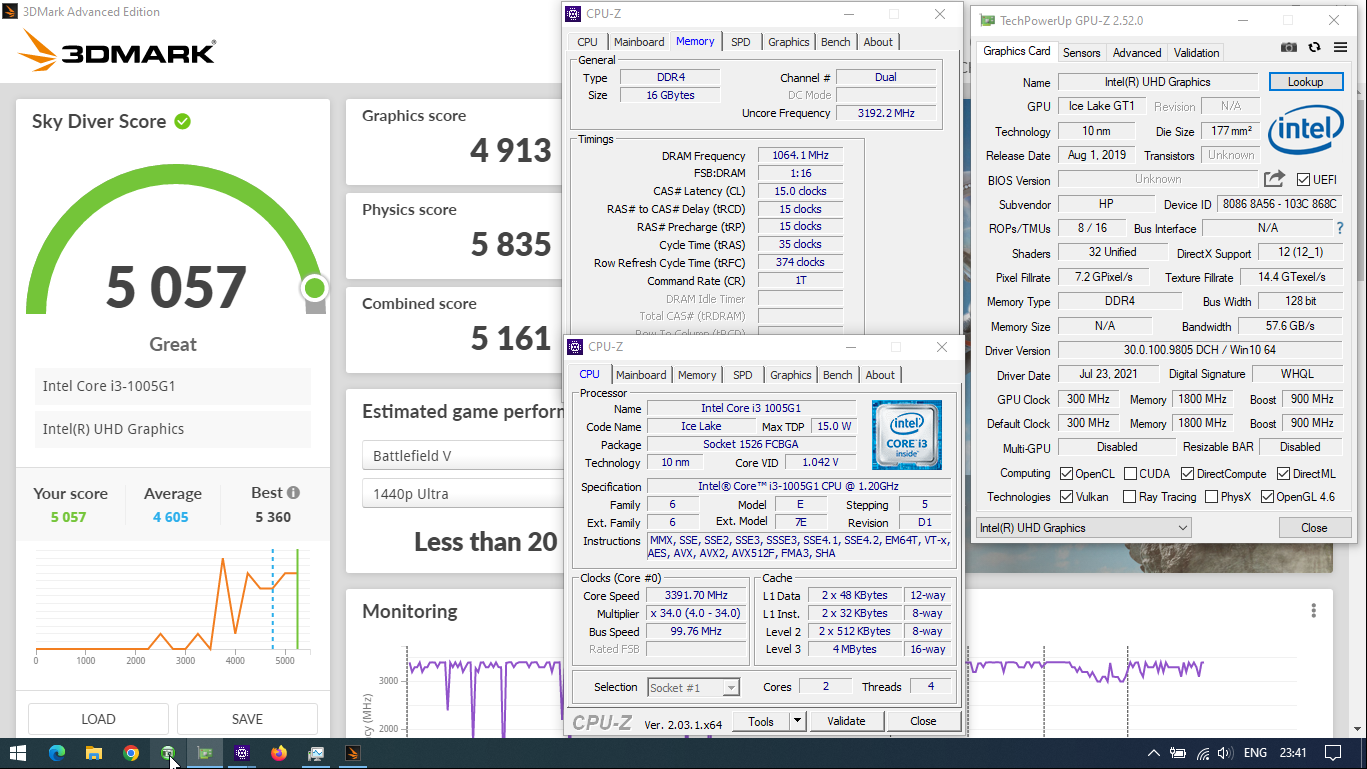Open the Battlefield V game dropdown

tap(462, 456)
